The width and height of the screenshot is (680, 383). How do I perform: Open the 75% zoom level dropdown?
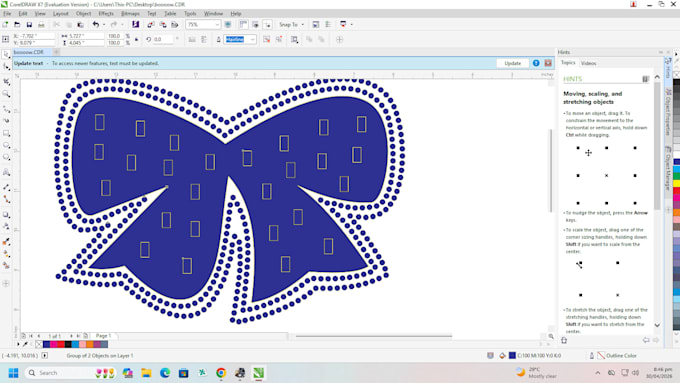(x=203, y=25)
